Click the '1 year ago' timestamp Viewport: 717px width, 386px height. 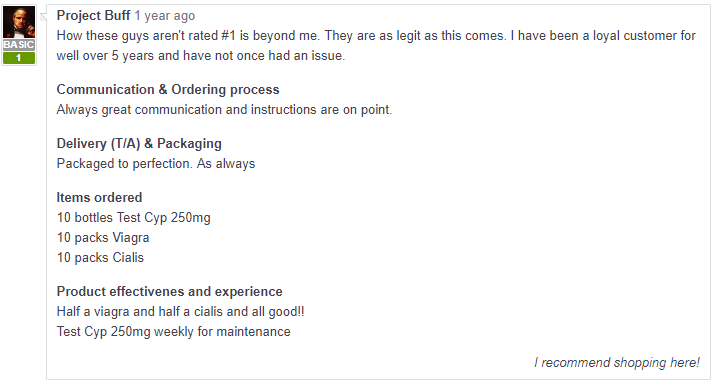pos(165,16)
